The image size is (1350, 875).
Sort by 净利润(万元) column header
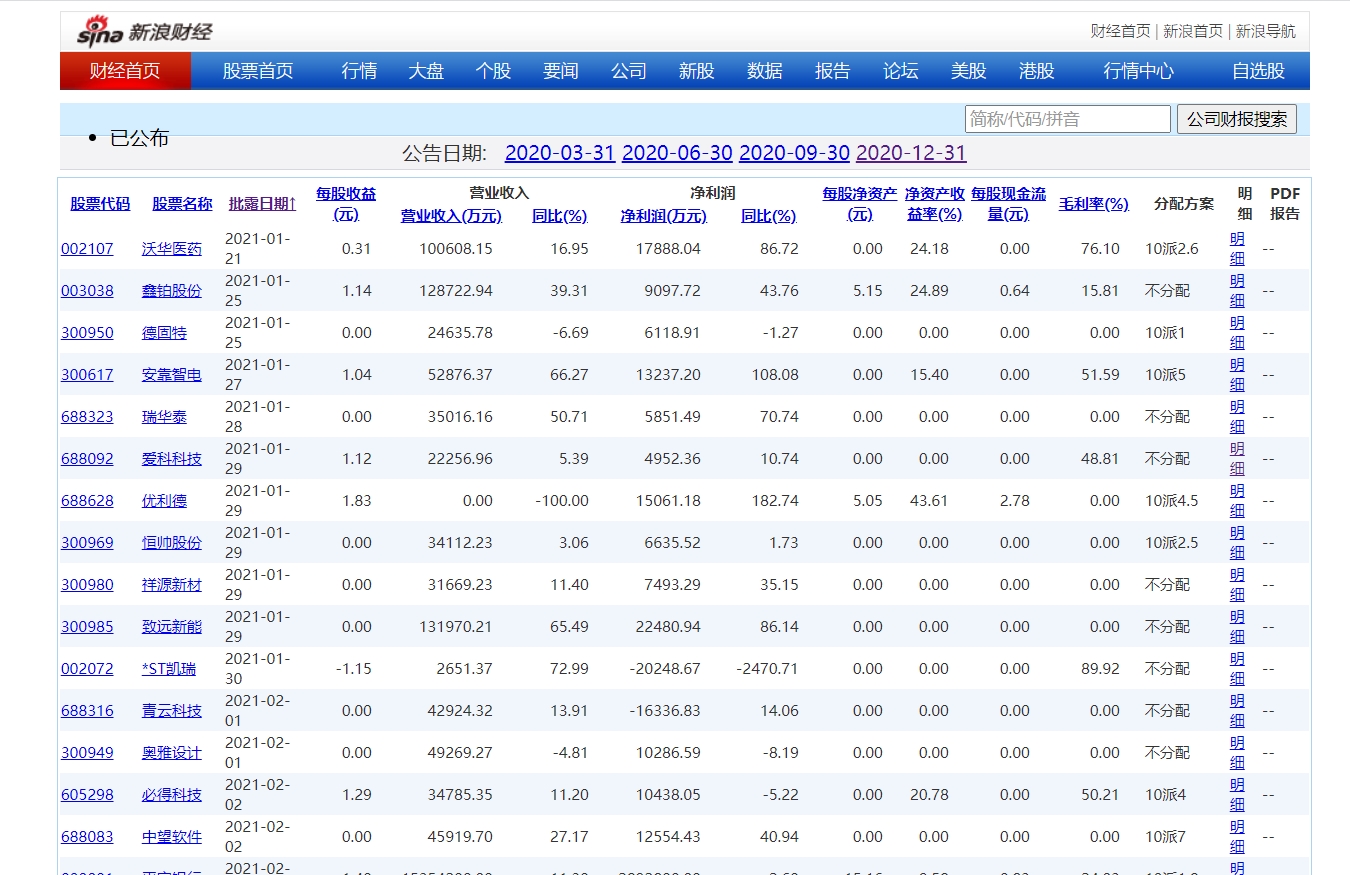point(663,216)
